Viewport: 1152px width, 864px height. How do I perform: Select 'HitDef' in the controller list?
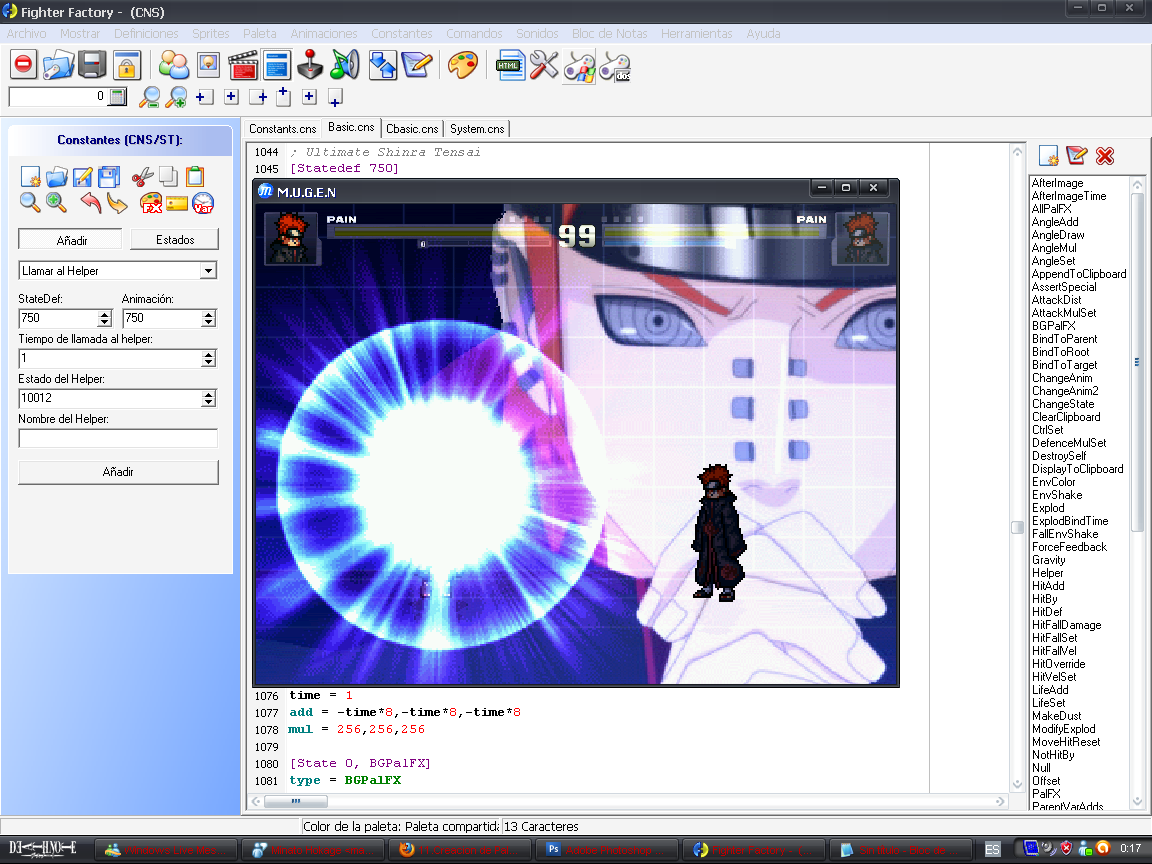(1047, 612)
